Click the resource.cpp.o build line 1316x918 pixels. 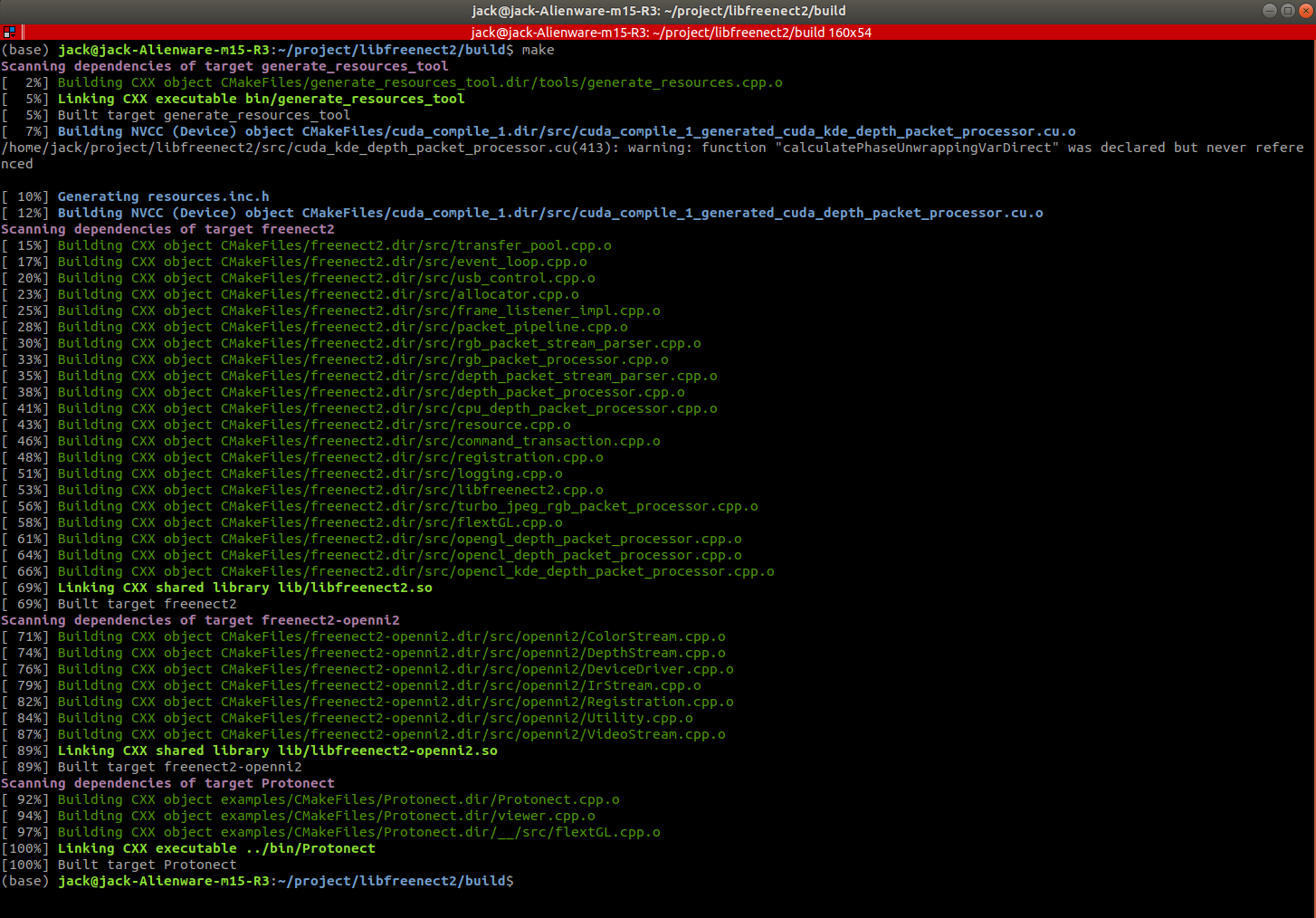[x=286, y=425]
